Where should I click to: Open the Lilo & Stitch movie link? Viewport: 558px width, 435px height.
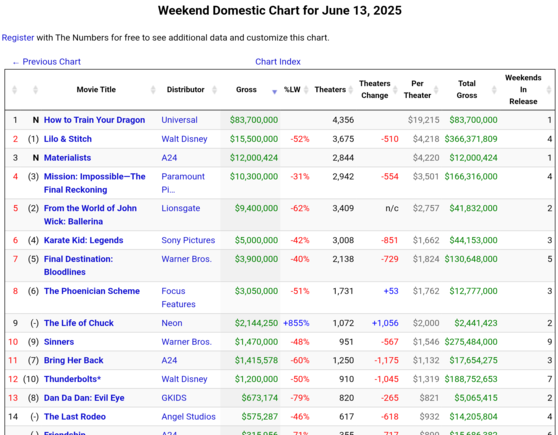tap(68, 139)
